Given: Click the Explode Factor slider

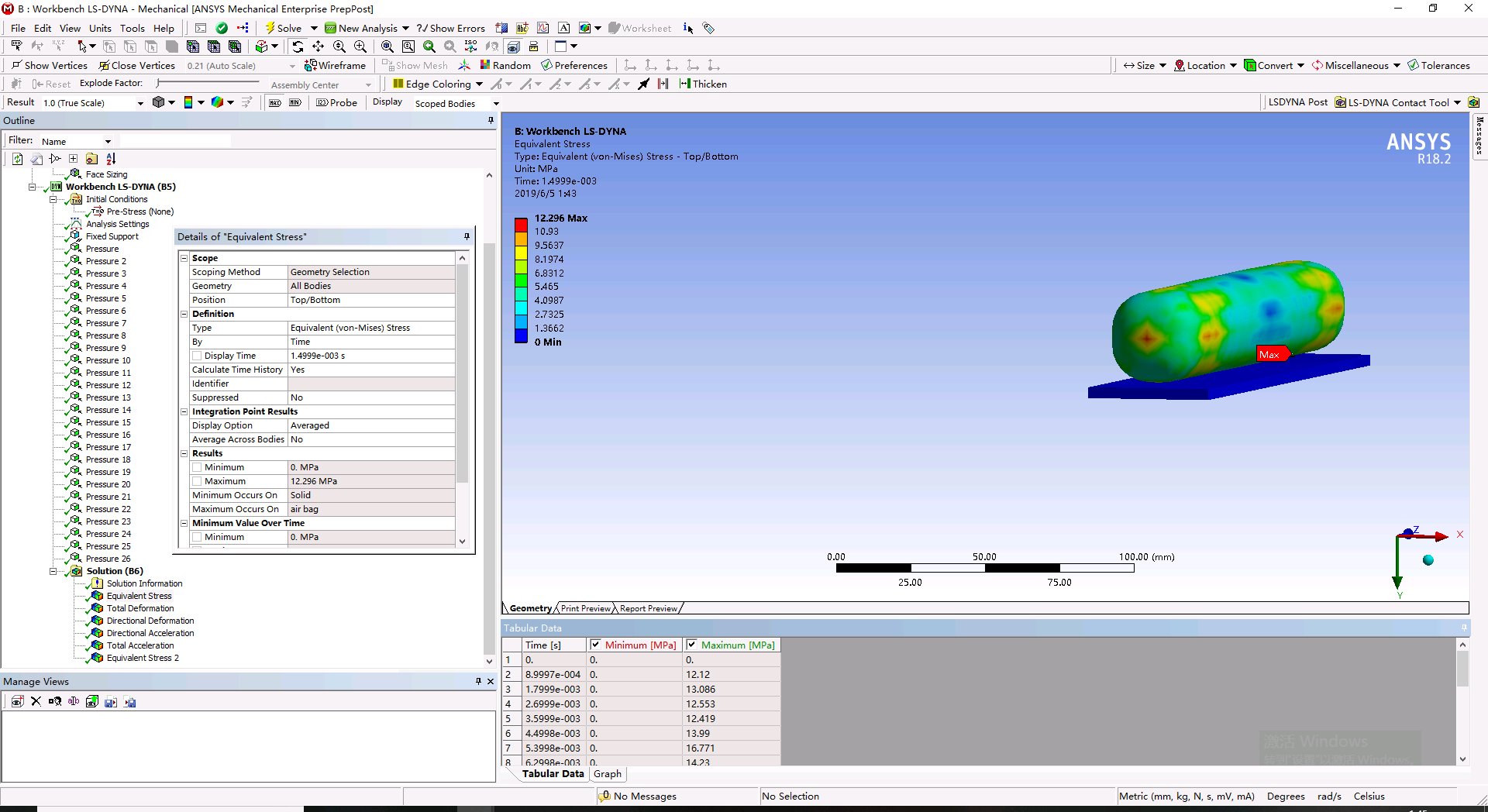Looking at the screenshot, I should point(208,83).
